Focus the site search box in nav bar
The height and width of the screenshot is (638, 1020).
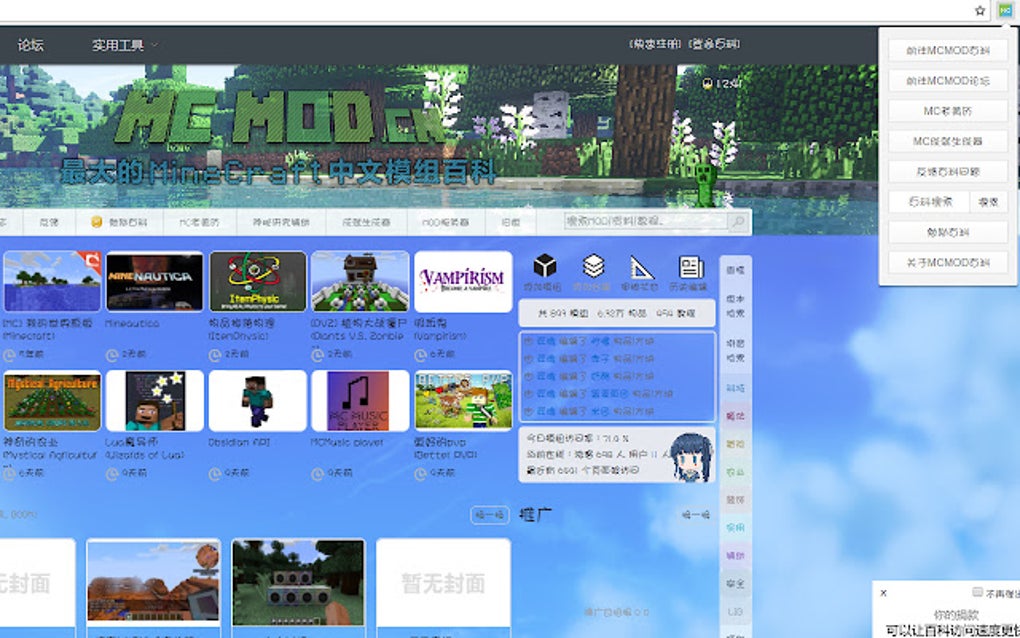[646, 222]
